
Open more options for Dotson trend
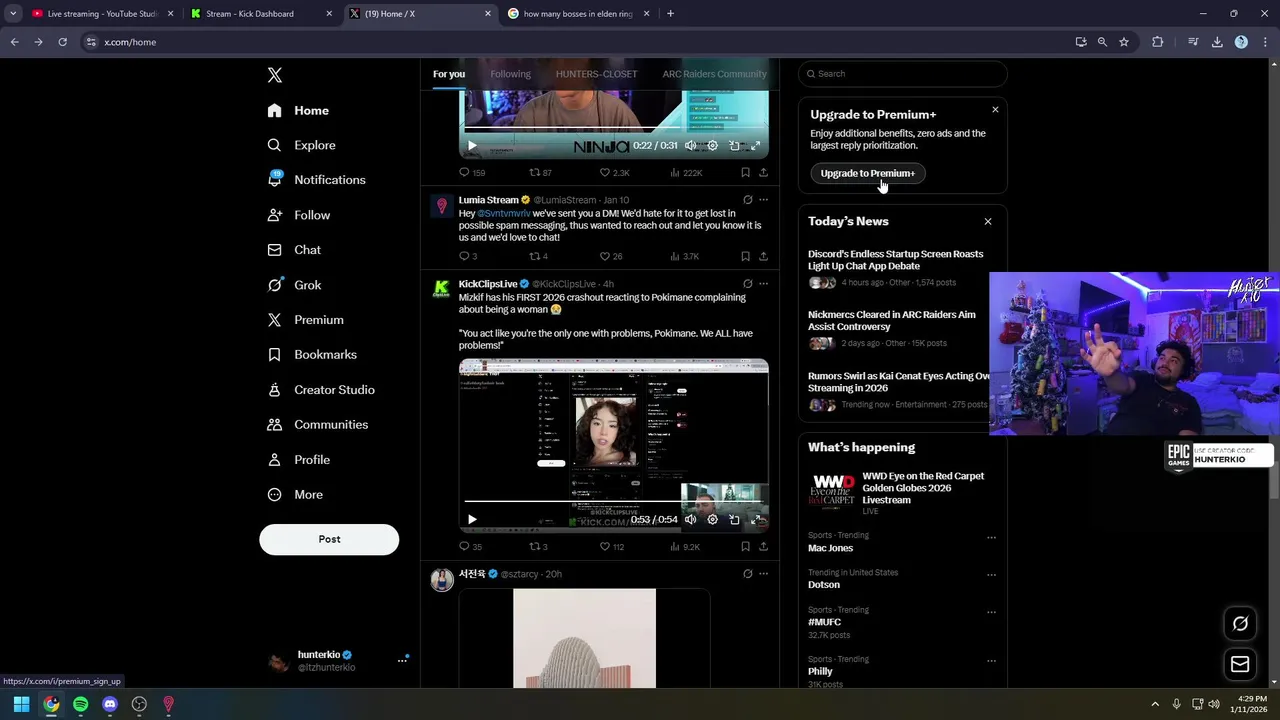point(992,575)
